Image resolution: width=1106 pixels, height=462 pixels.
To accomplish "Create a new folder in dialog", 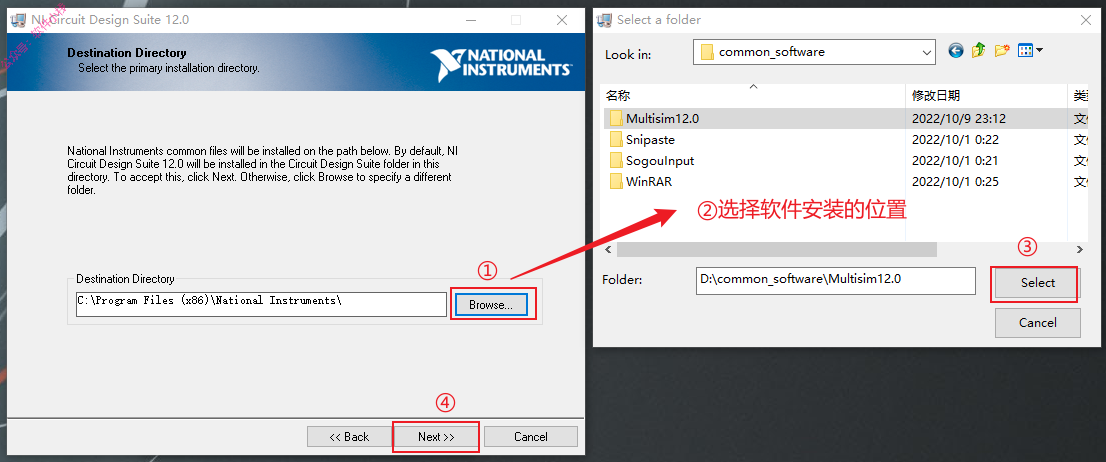I will [x=1002, y=51].
